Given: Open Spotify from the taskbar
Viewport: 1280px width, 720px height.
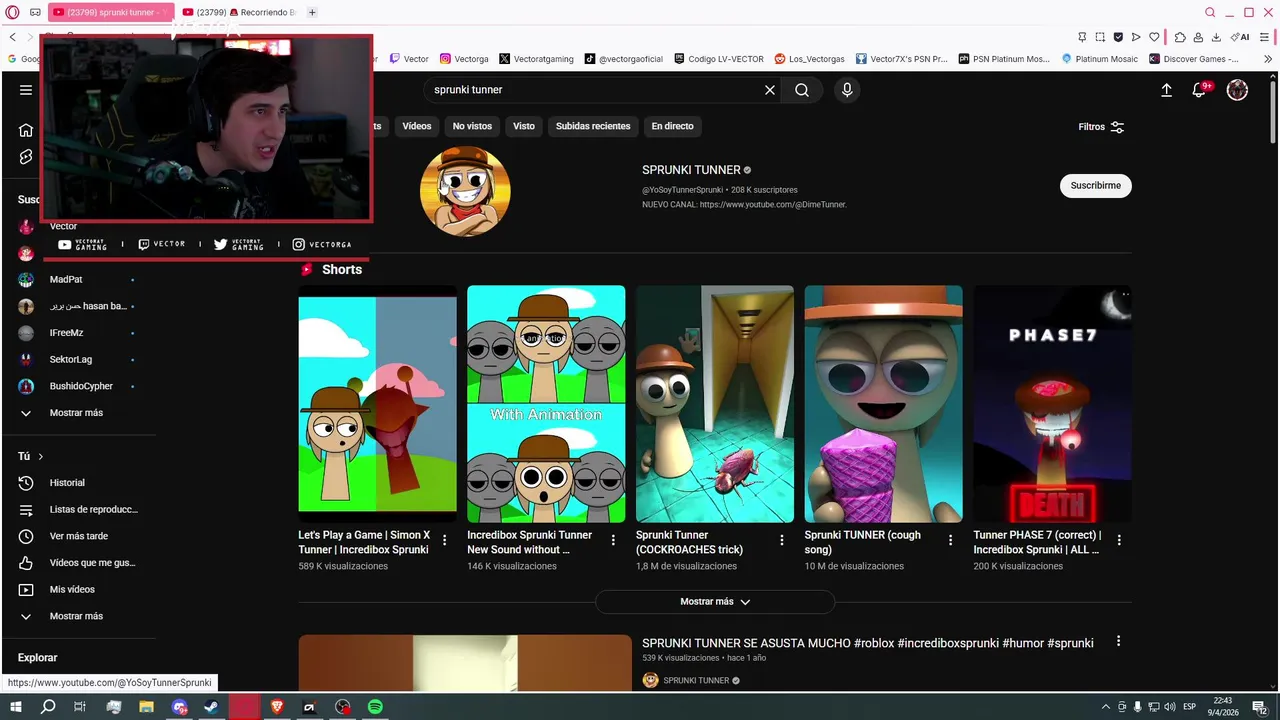Looking at the screenshot, I should point(375,707).
